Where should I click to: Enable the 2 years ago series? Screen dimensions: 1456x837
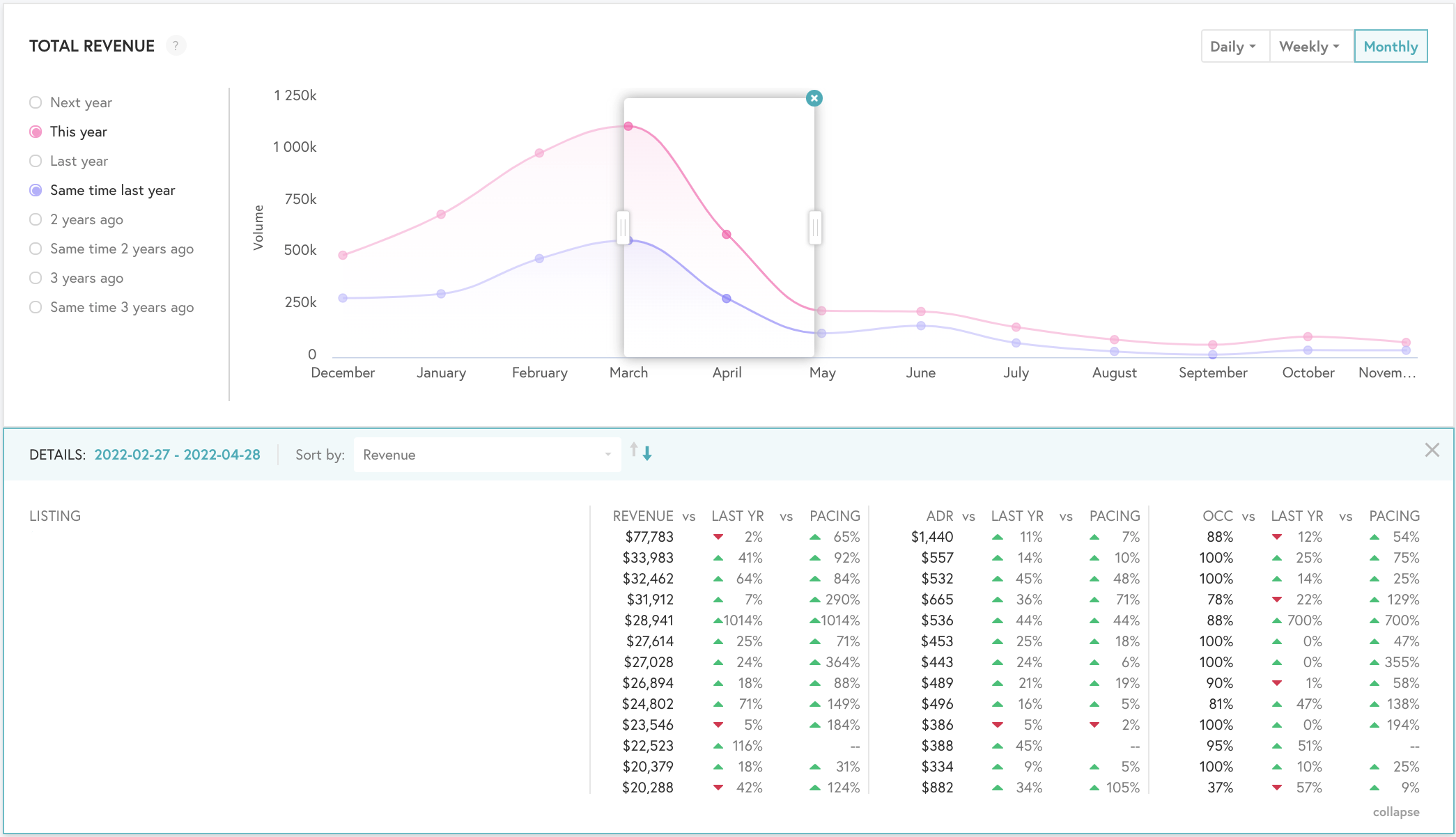(x=36, y=219)
